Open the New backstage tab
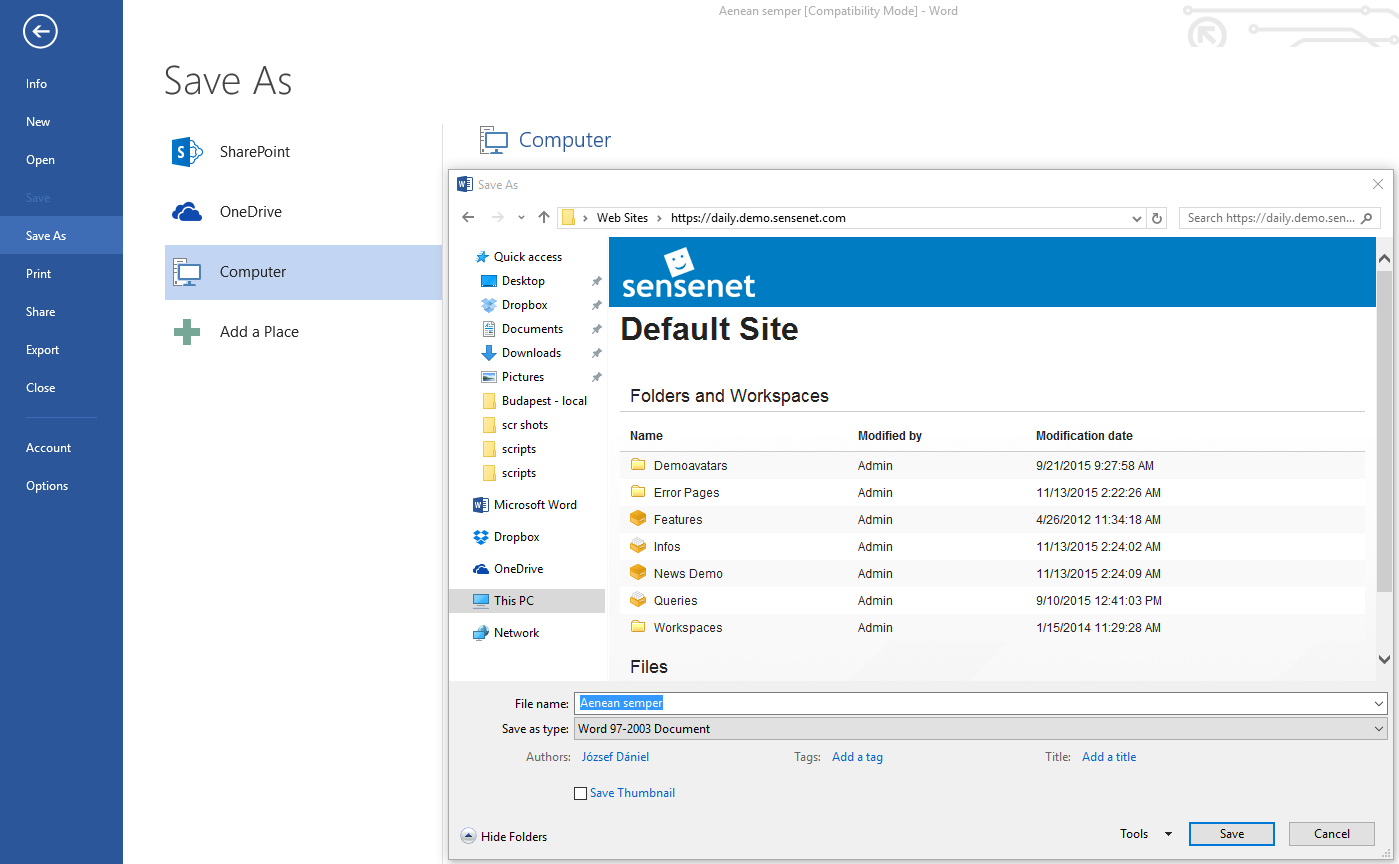The width and height of the screenshot is (1399, 864). click(x=61, y=122)
